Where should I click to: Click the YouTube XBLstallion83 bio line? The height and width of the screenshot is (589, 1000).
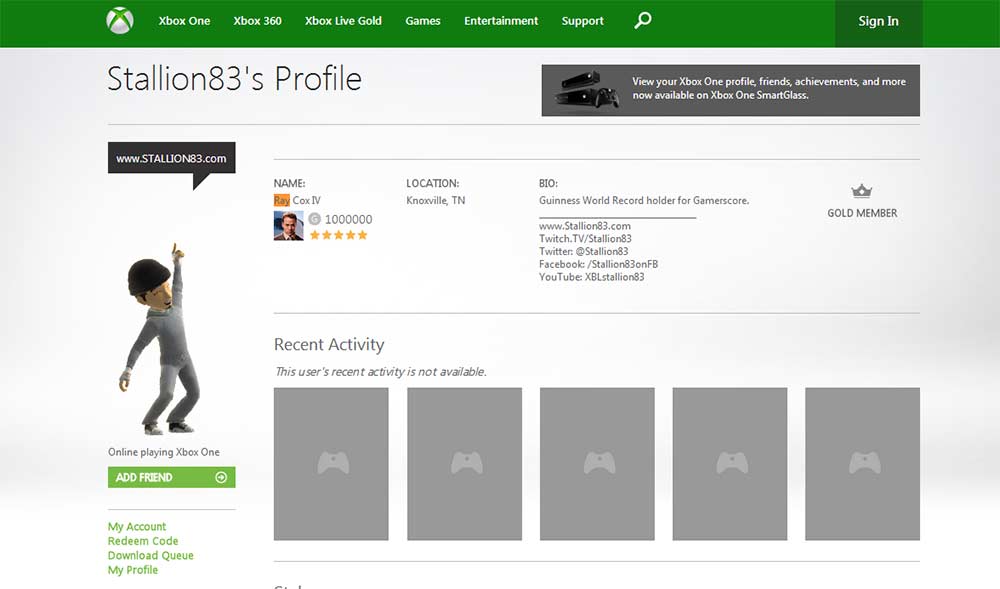coord(592,277)
